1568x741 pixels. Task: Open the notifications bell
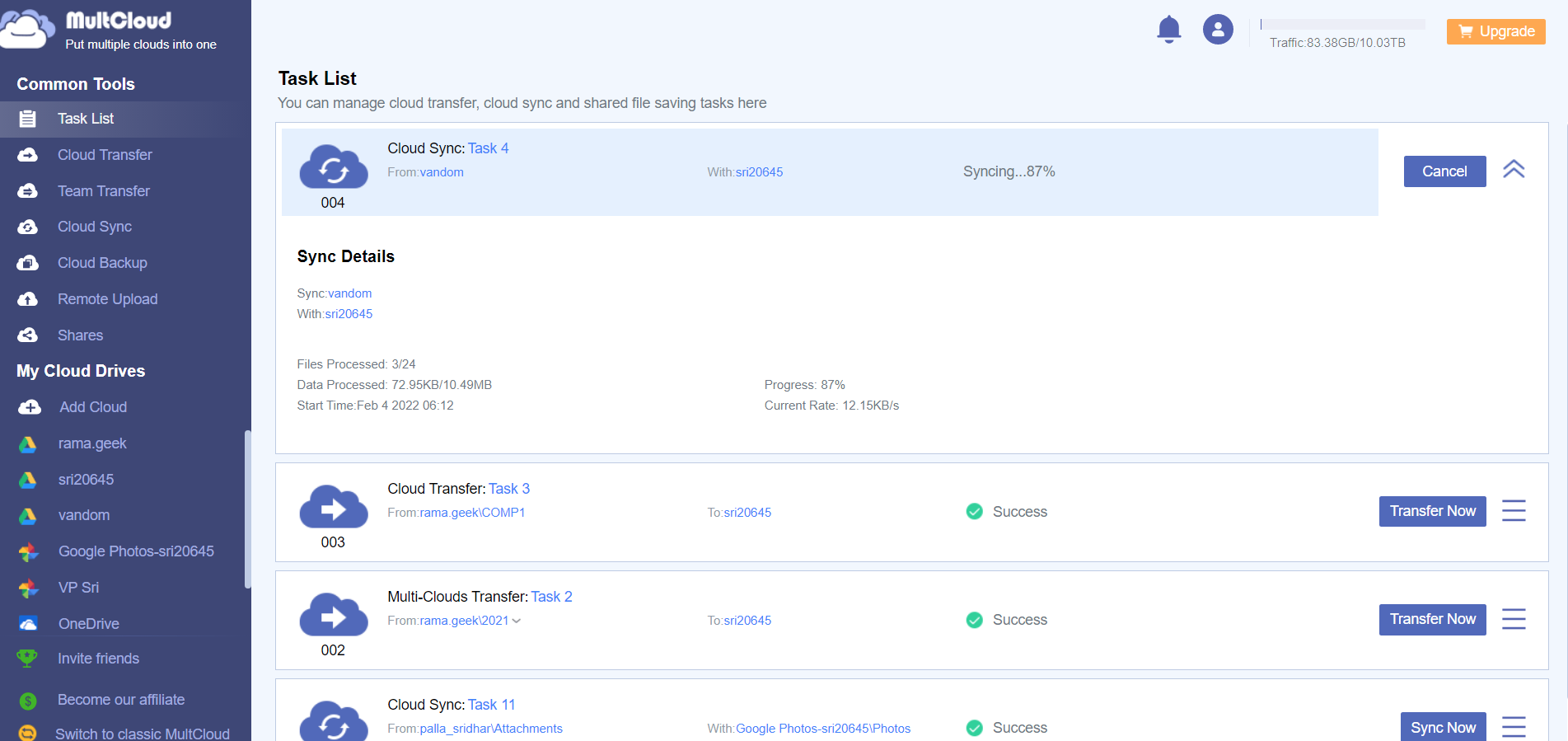point(1168,30)
